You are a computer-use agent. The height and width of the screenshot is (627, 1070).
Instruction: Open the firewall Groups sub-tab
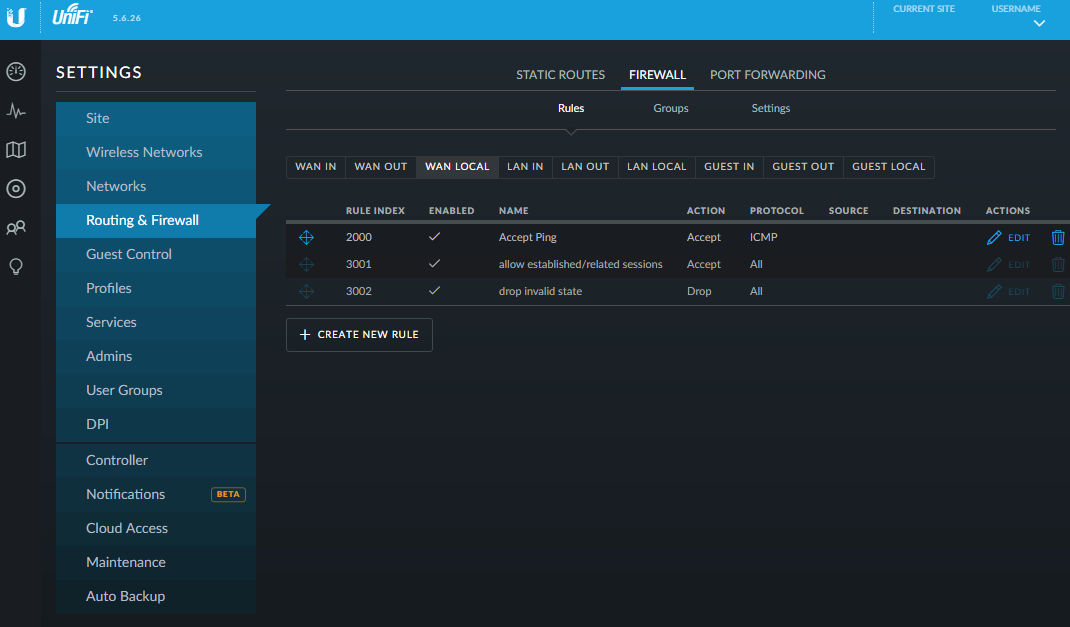click(x=670, y=108)
